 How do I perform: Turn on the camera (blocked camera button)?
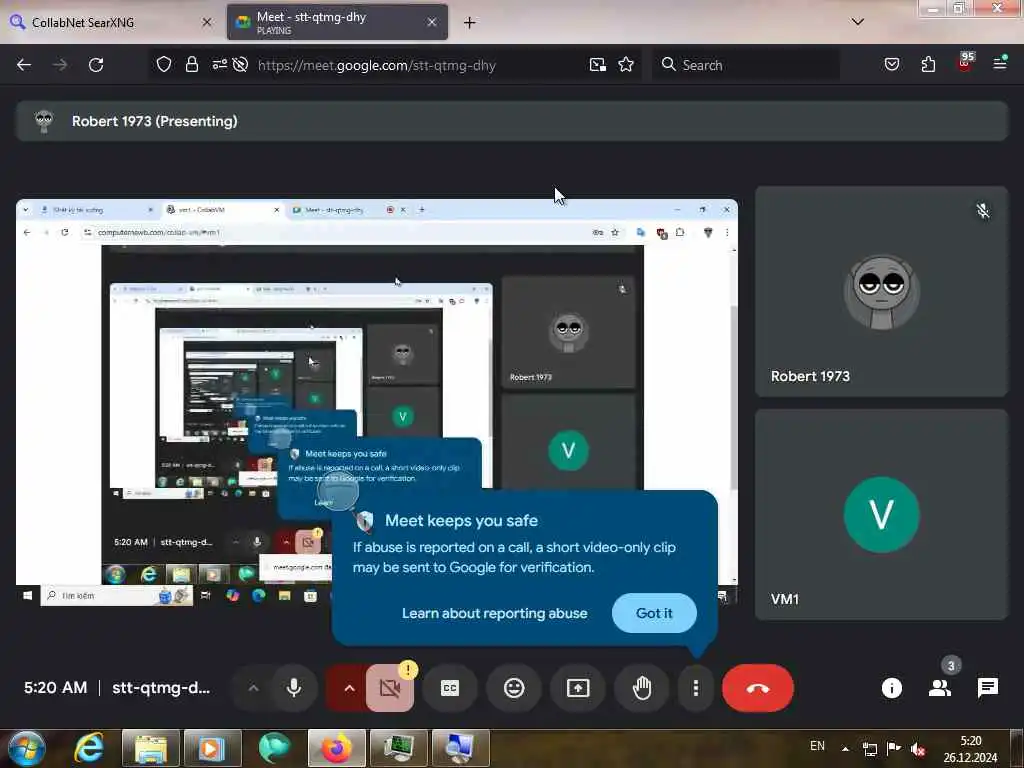coord(390,688)
